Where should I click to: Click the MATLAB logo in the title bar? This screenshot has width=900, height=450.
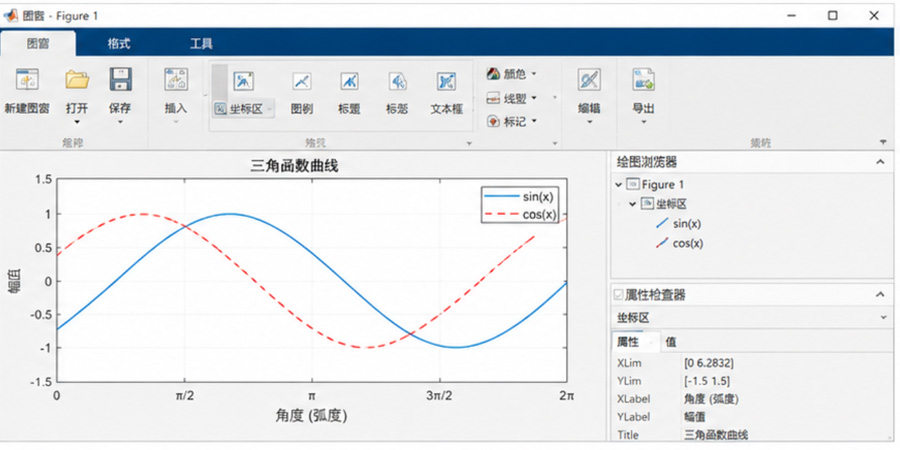[x=10, y=15]
